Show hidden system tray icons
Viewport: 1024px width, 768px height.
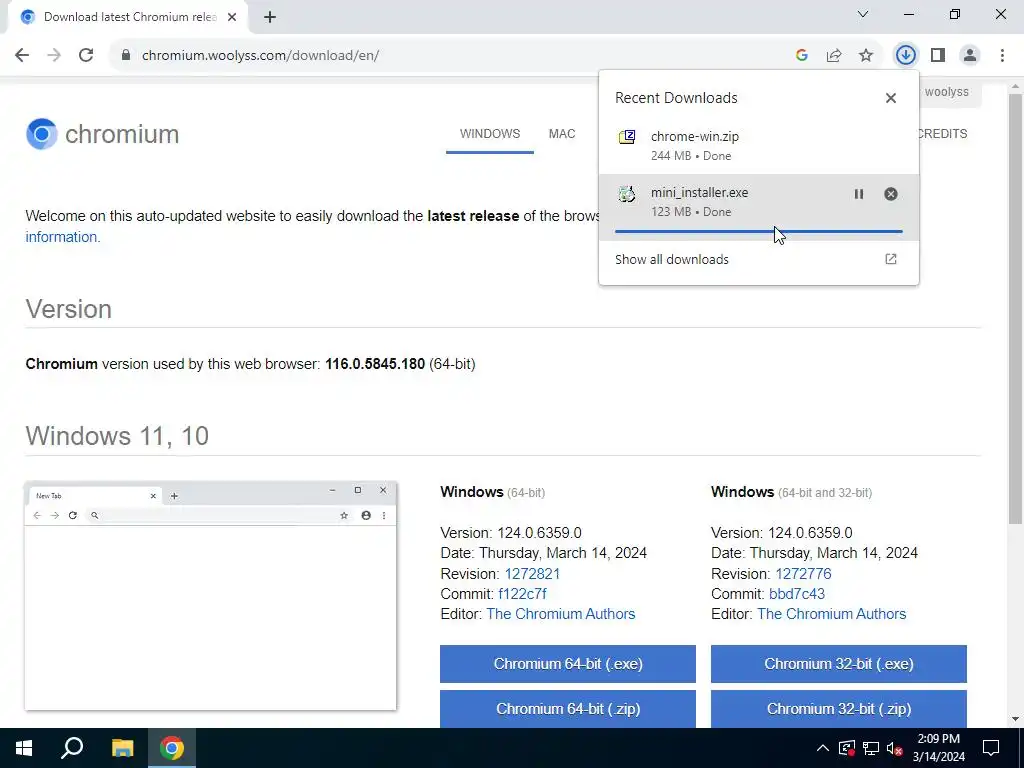(x=823, y=748)
